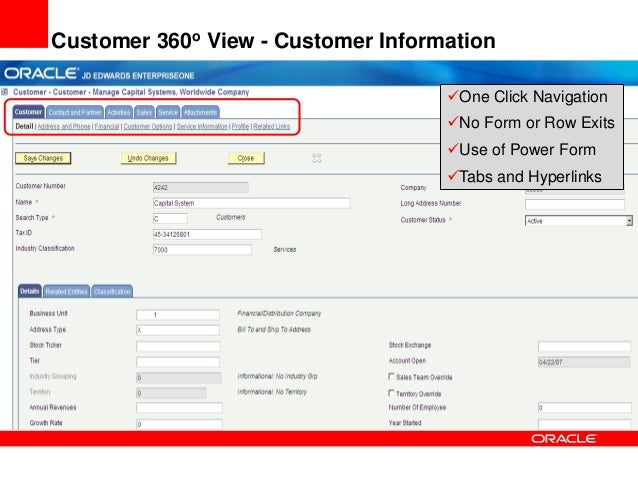638x479 pixels.
Task: Click the 'Services' description text
Action: [284, 249]
